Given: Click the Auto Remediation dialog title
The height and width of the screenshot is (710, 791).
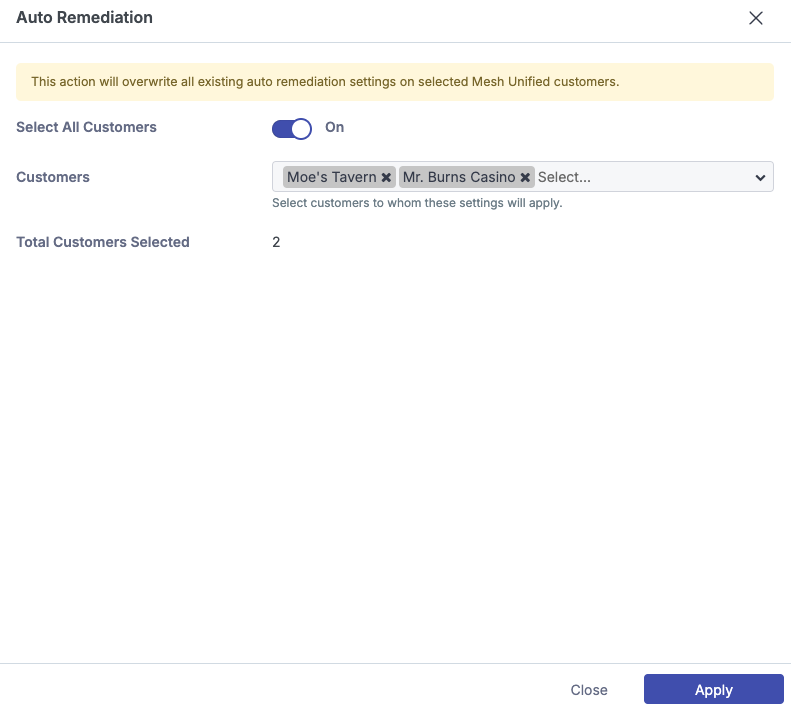Looking at the screenshot, I should coord(84,18).
